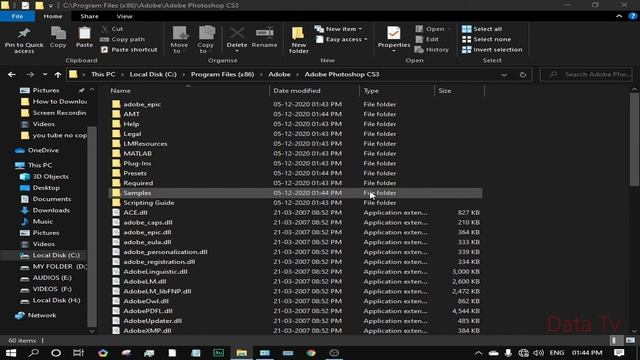Select Local Disk (C:) in the sidebar
640x360 pixels.
pos(56,255)
